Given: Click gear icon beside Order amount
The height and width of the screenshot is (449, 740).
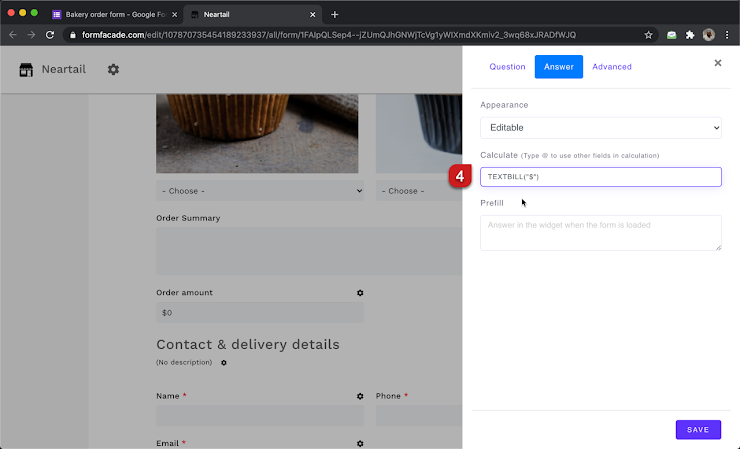Looking at the screenshot, I should point(360,293).
